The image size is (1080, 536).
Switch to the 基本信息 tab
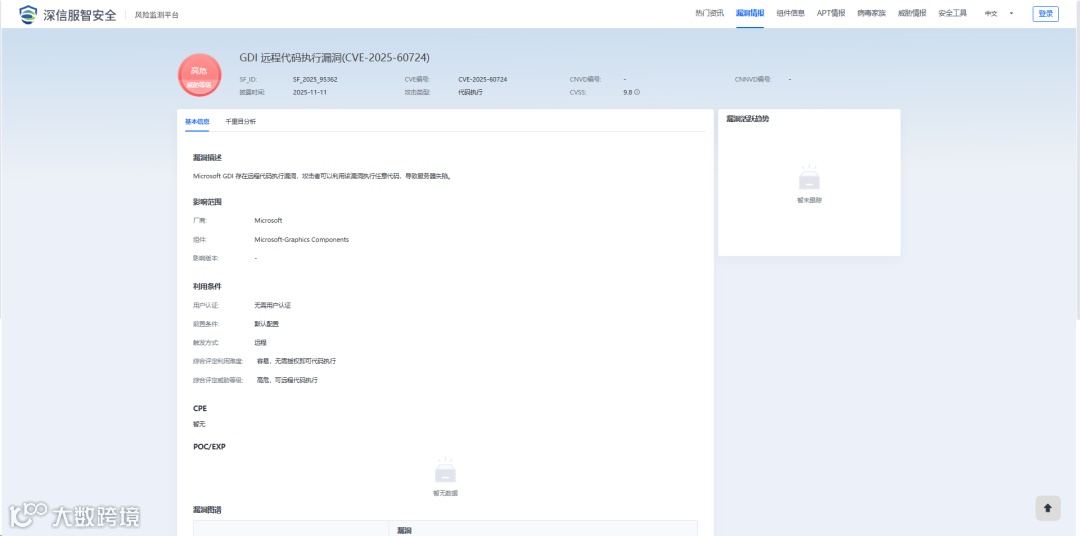[x=197, y=121]
